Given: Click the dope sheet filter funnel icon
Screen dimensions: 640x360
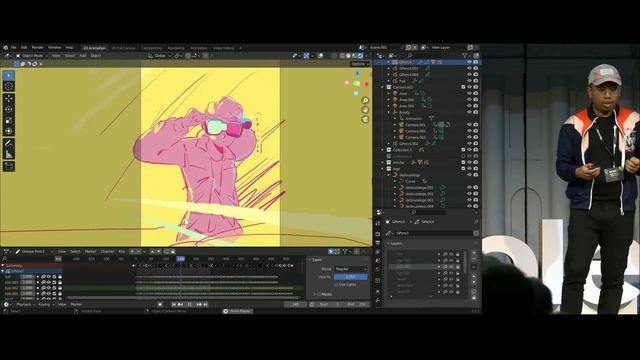Looking at the screenshot, I should [345, 252].
